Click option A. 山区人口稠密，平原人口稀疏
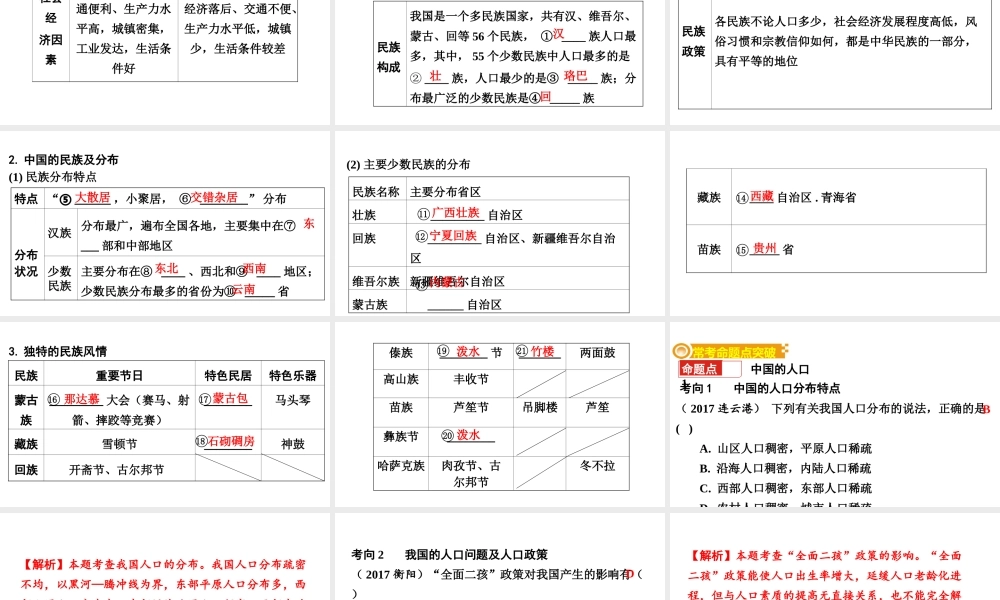This screenshot has height=600, width=1000. tap(786, 448)
